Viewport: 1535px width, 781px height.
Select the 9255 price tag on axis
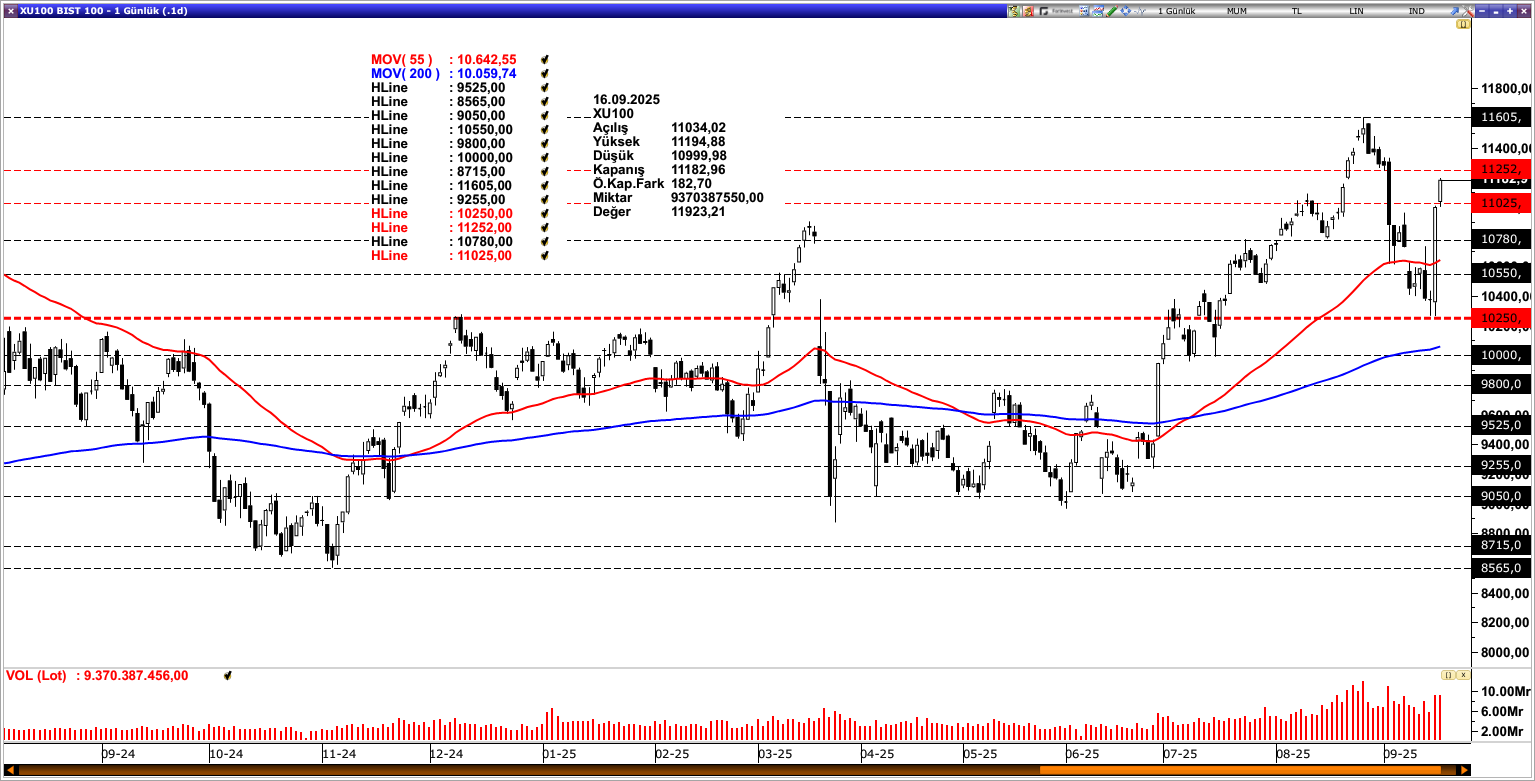(x=1502, y=465)
